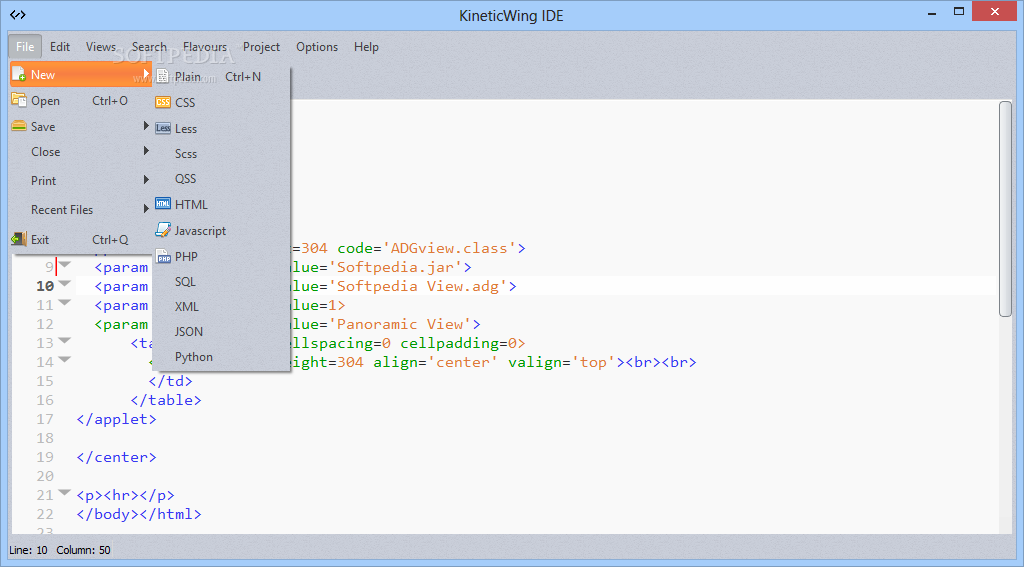1024x567 pixels.
Task: Click the </body></html> line
Action: coord(139,514)
